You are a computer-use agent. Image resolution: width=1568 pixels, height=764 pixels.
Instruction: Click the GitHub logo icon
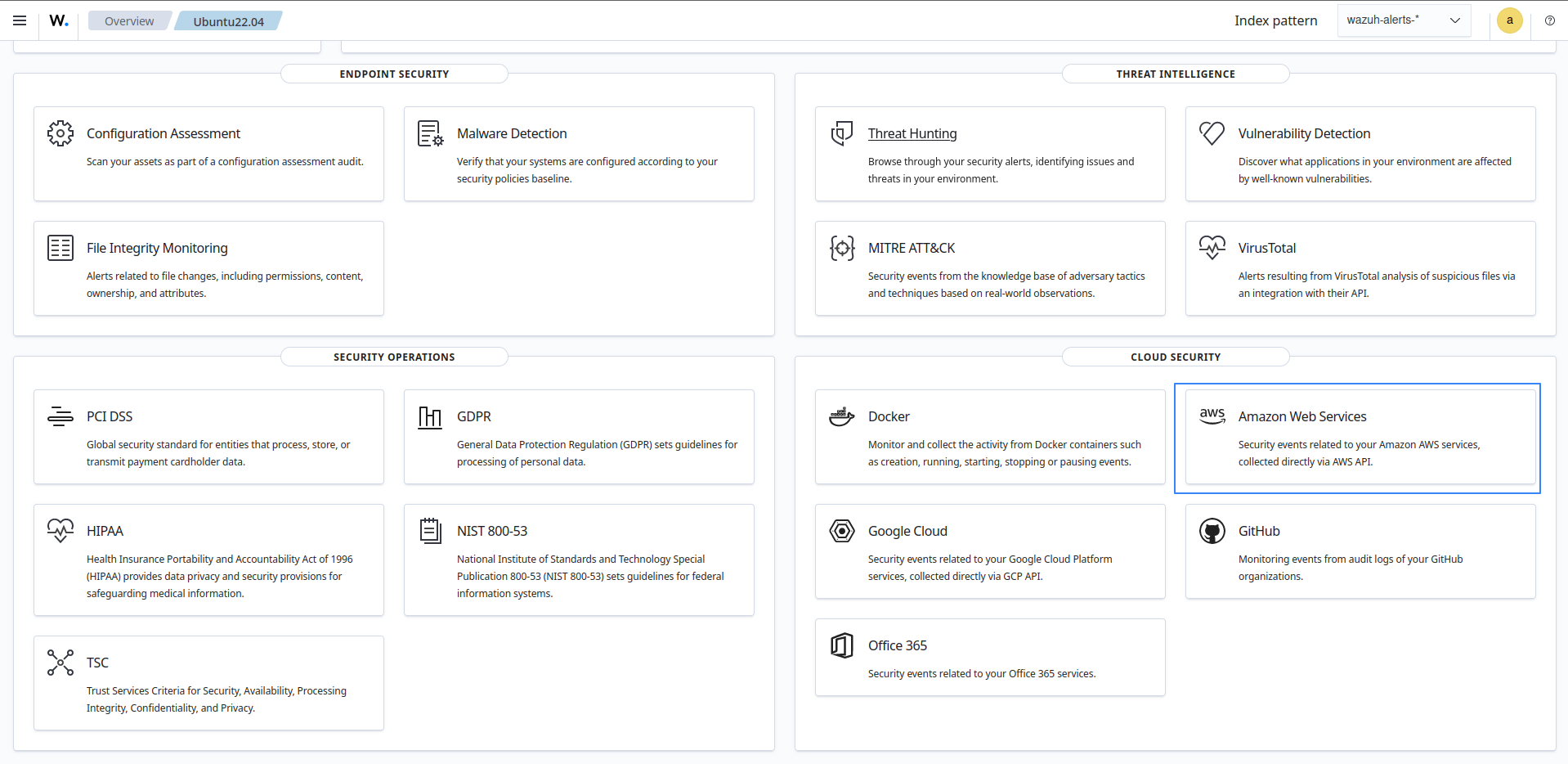pos(1212,530)
